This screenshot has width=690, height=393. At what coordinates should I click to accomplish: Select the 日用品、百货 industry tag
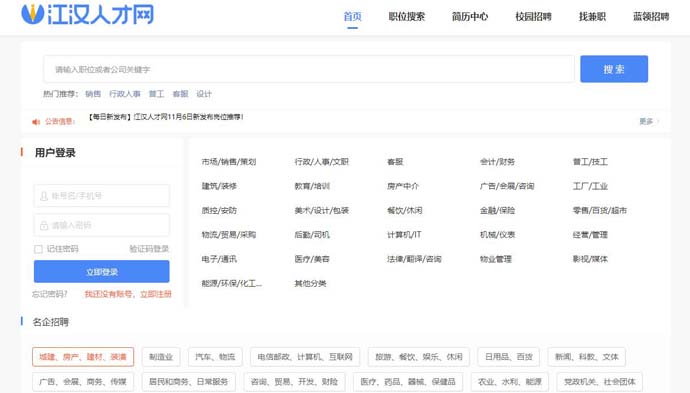[x=509, y=357]
